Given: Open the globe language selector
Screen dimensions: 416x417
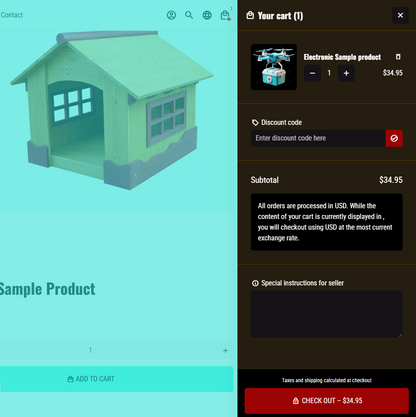Looking at the screenshot, I should coord(207,15).
